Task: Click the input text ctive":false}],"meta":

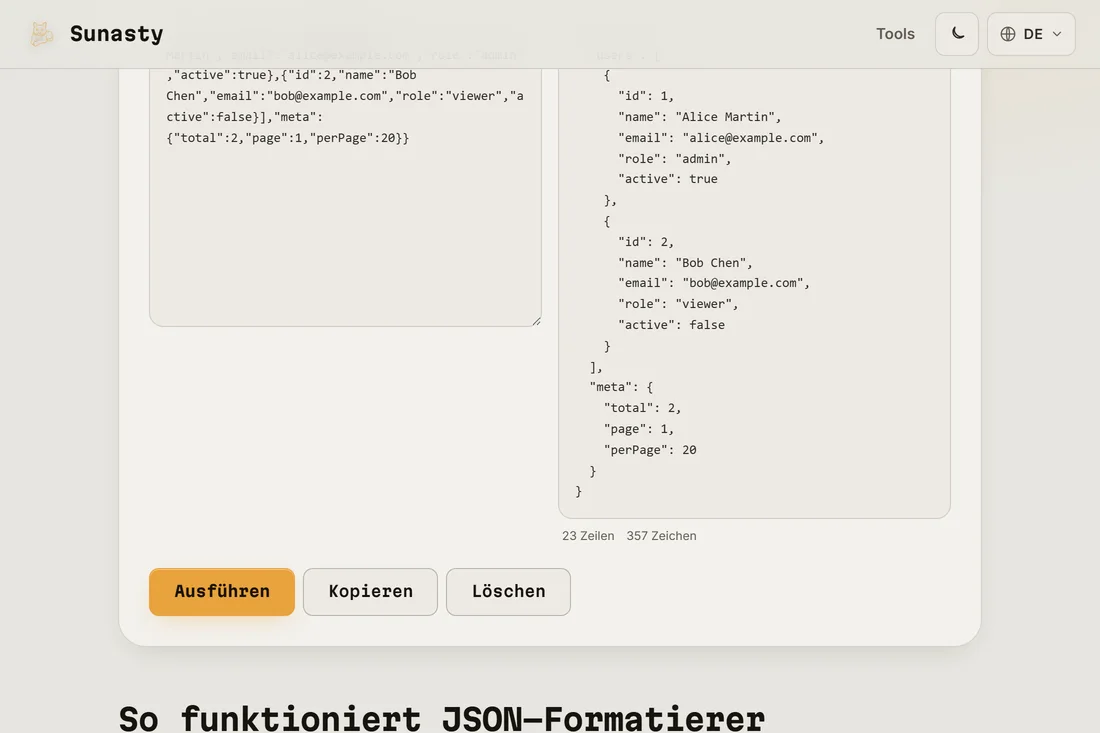Action: point(244,116)
